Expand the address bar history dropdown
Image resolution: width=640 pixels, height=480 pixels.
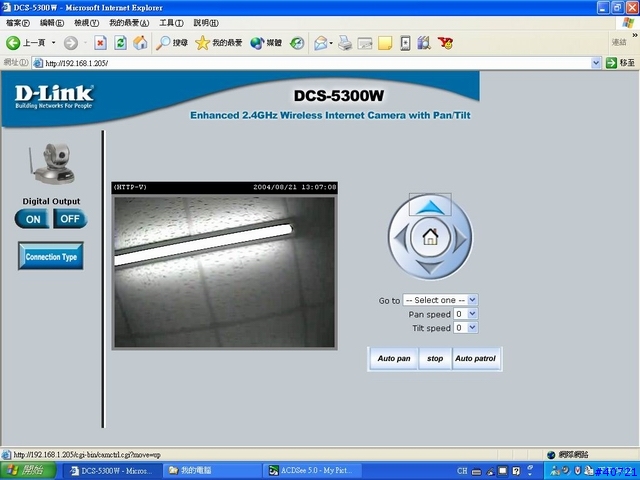click(596, 63)
